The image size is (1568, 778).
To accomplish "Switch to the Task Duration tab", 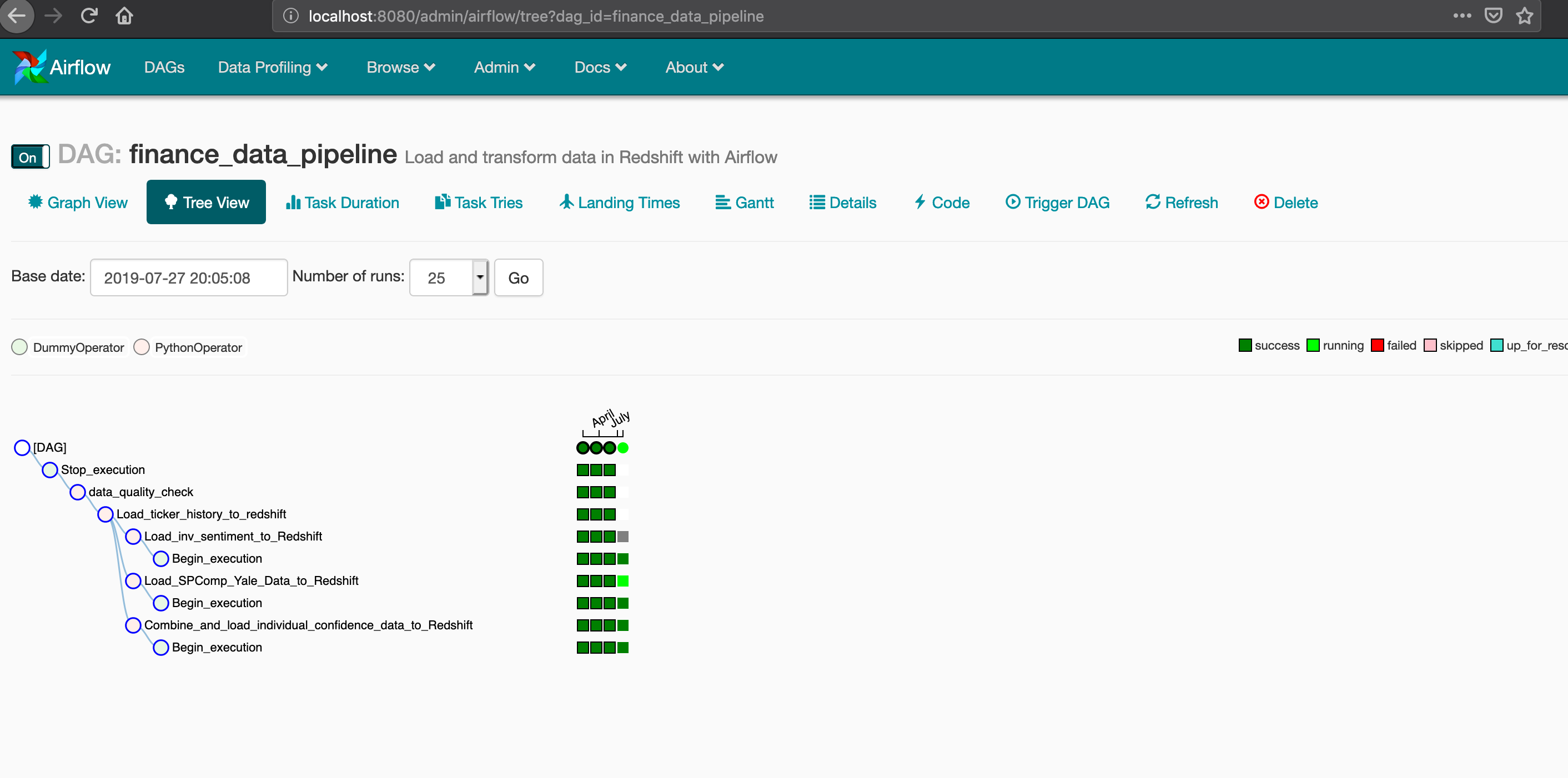I will tap(343, 203).
